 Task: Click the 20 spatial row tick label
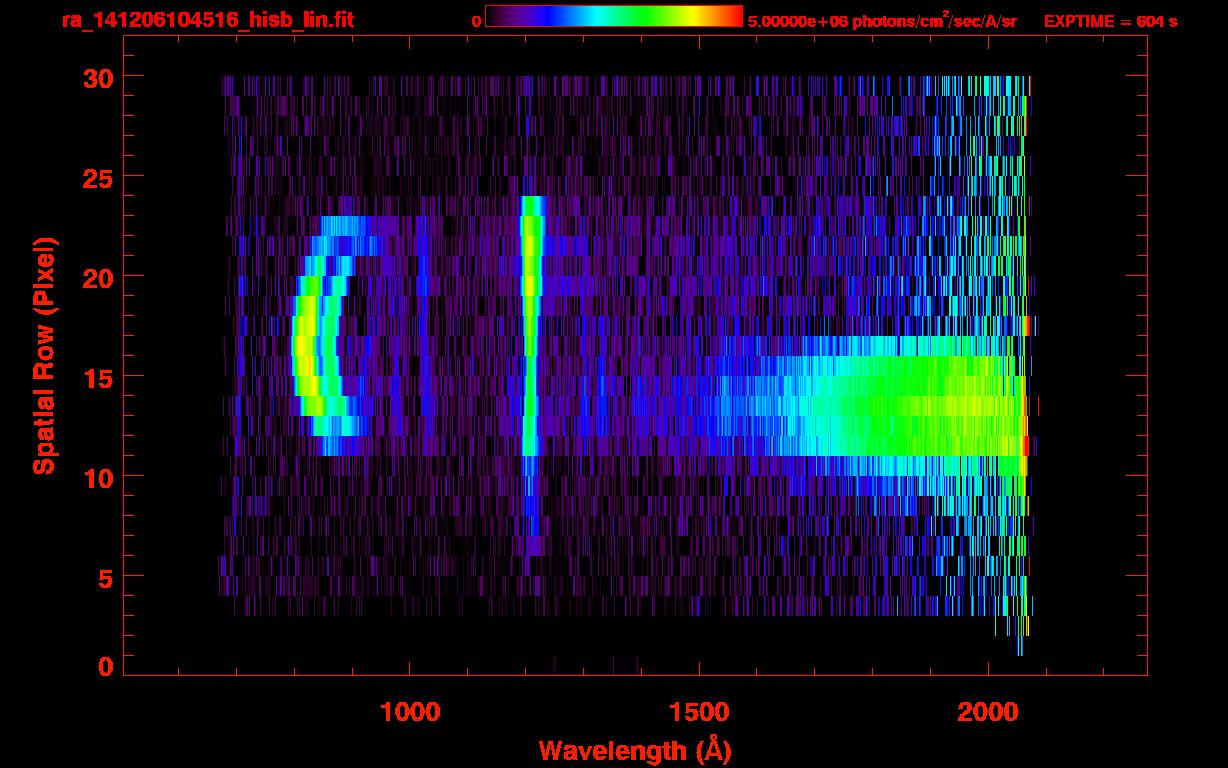coord(97,277)
